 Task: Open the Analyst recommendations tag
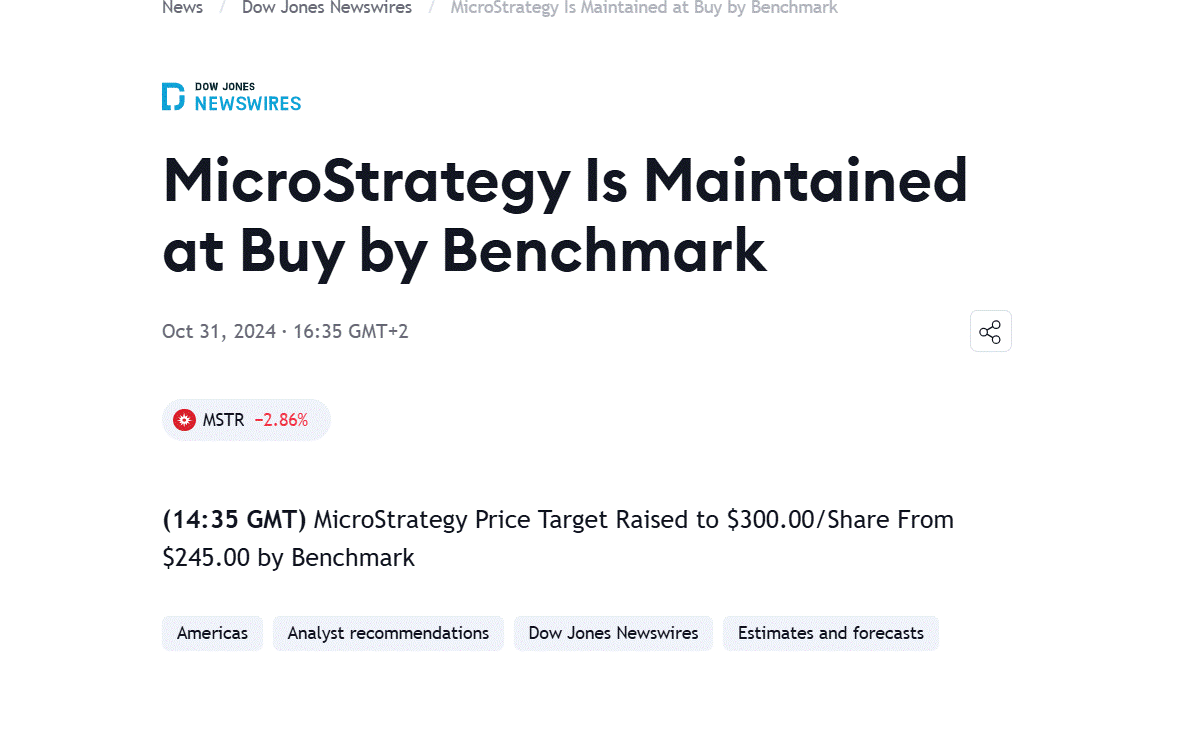click(388, 633)
